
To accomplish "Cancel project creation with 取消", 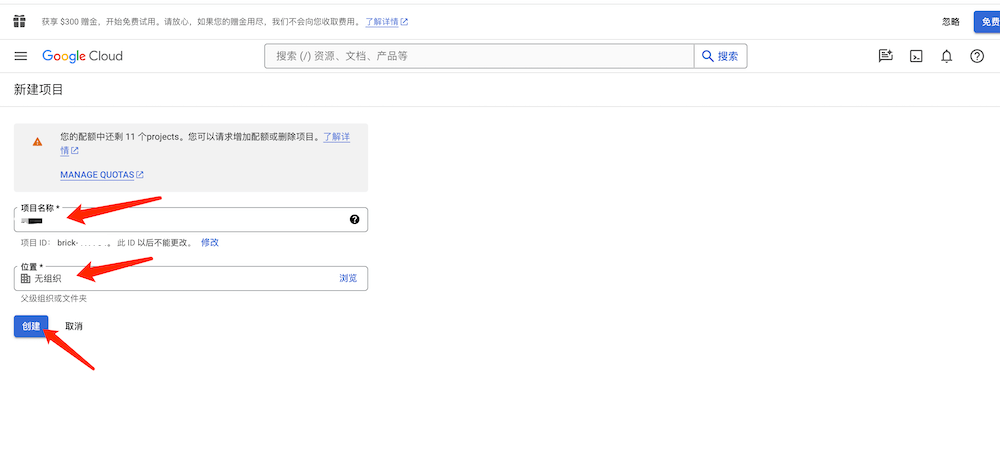I will (74, 326).
